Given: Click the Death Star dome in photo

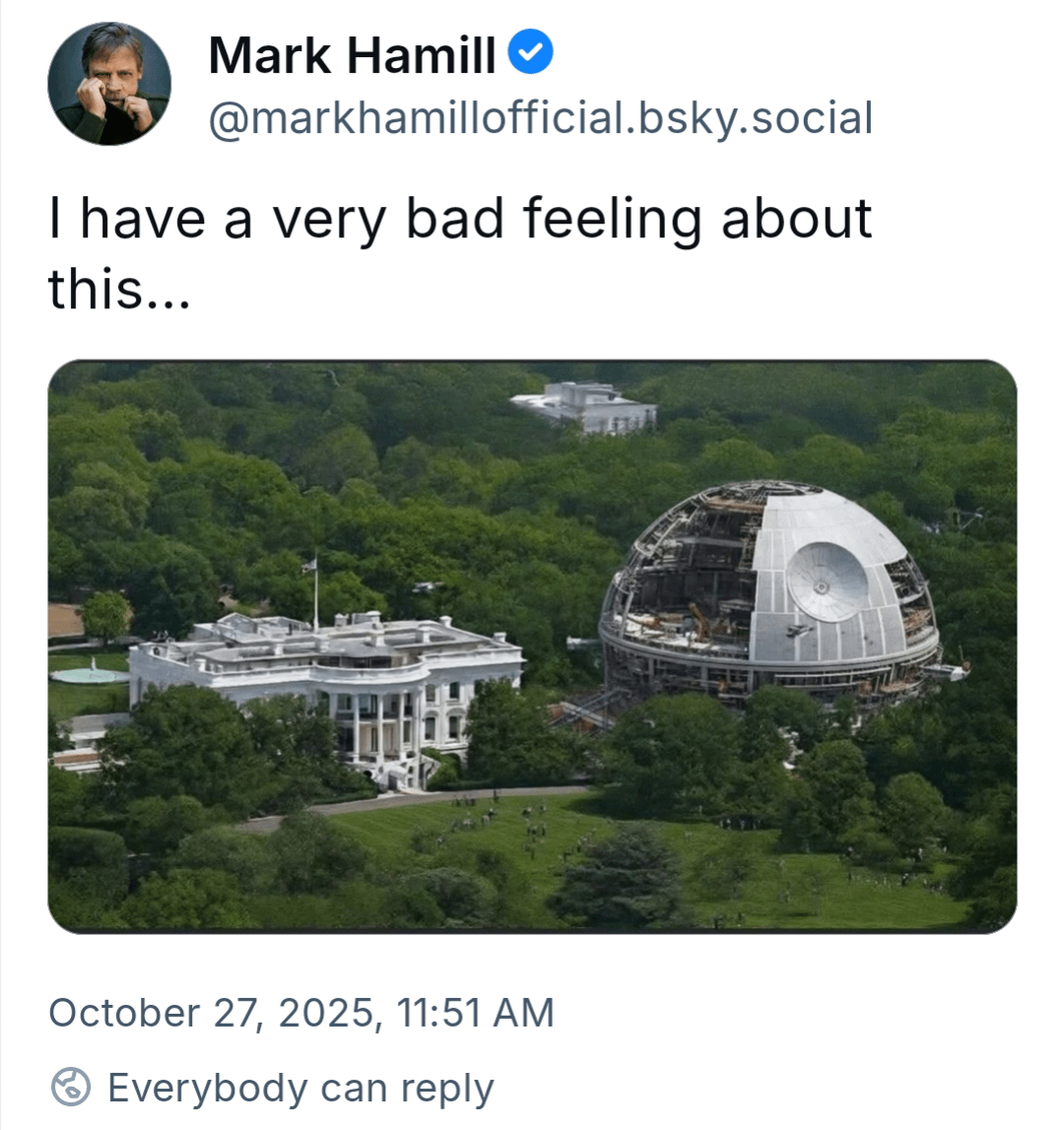Looking at the screenshot, I should [x=768, y=591].
